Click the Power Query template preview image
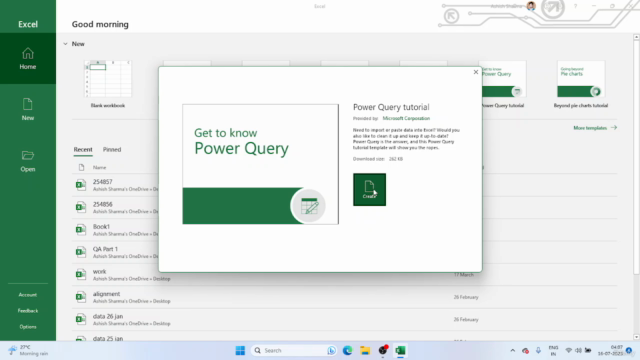The width and height of the screenshot is (640, 360). click(260, 164)
